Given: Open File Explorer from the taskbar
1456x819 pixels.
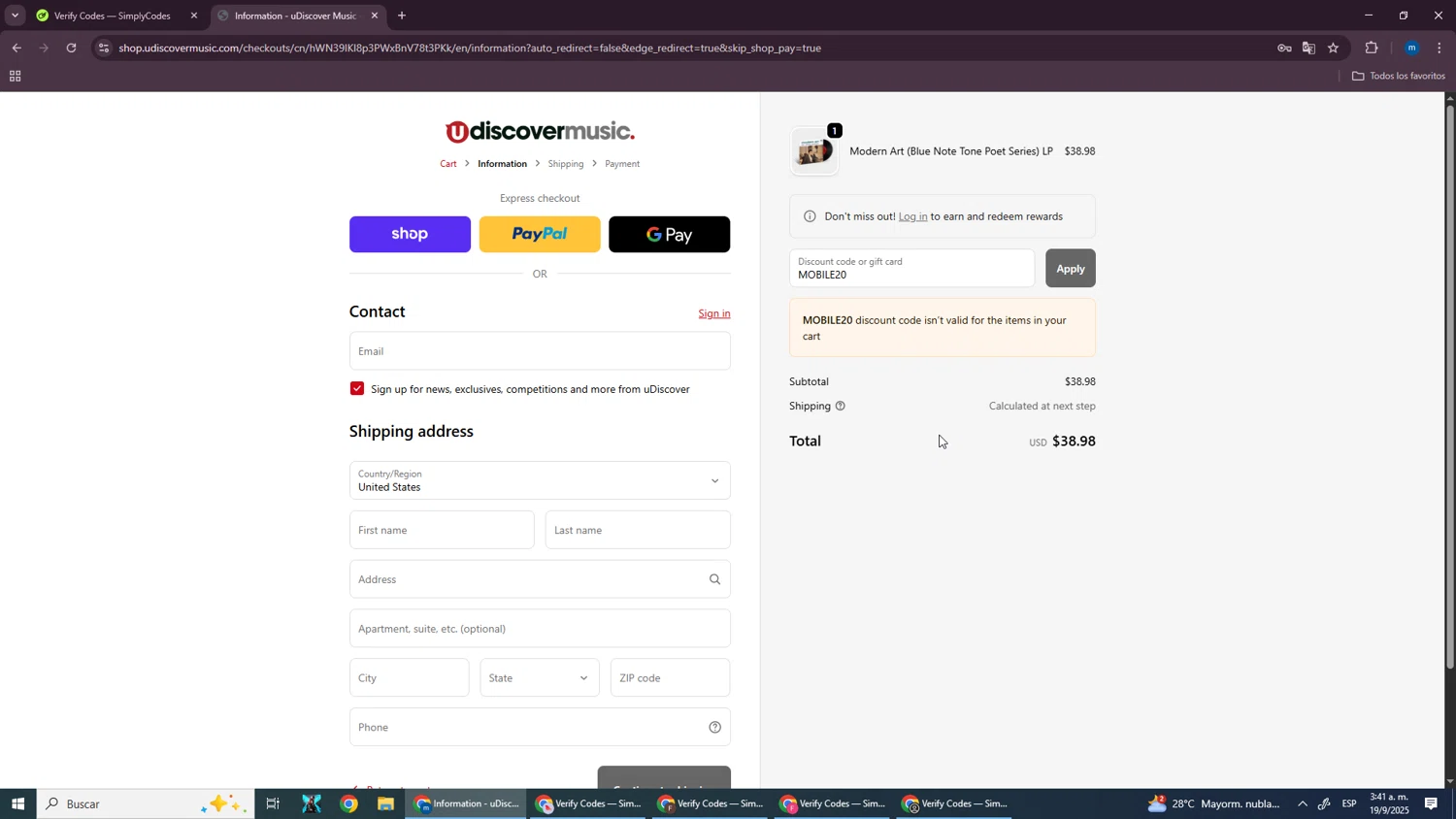Looking at the screenshot, I should click(x=385, y=803).
